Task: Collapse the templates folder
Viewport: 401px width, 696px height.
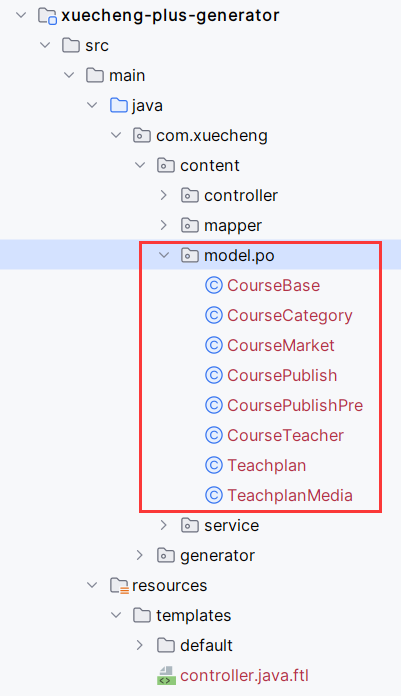Action: coord(116,615)
